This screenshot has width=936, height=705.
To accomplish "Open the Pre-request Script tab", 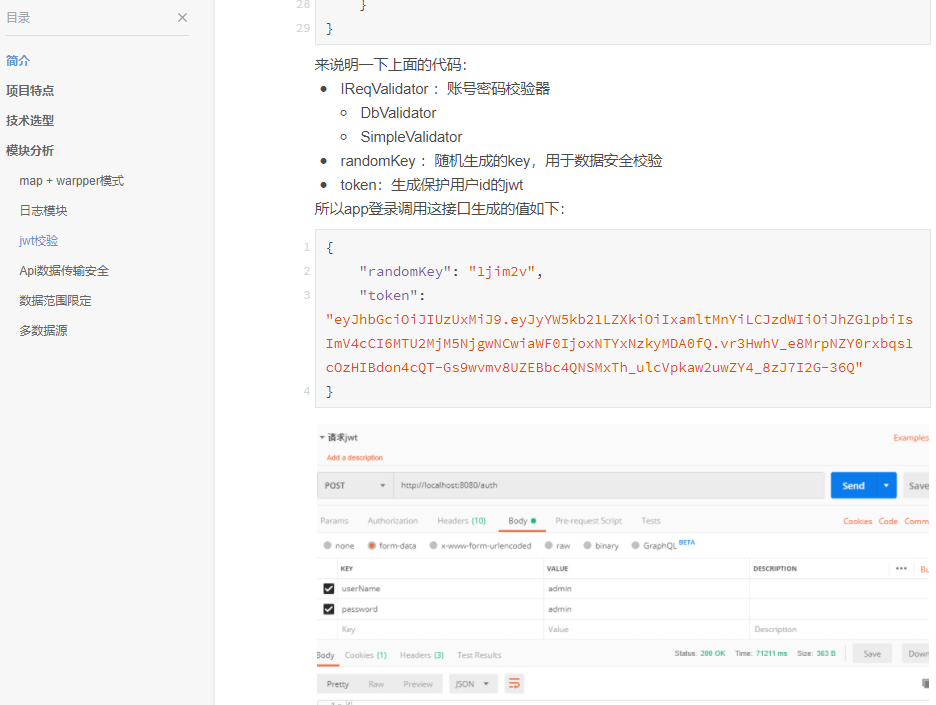I will point(589,521).
